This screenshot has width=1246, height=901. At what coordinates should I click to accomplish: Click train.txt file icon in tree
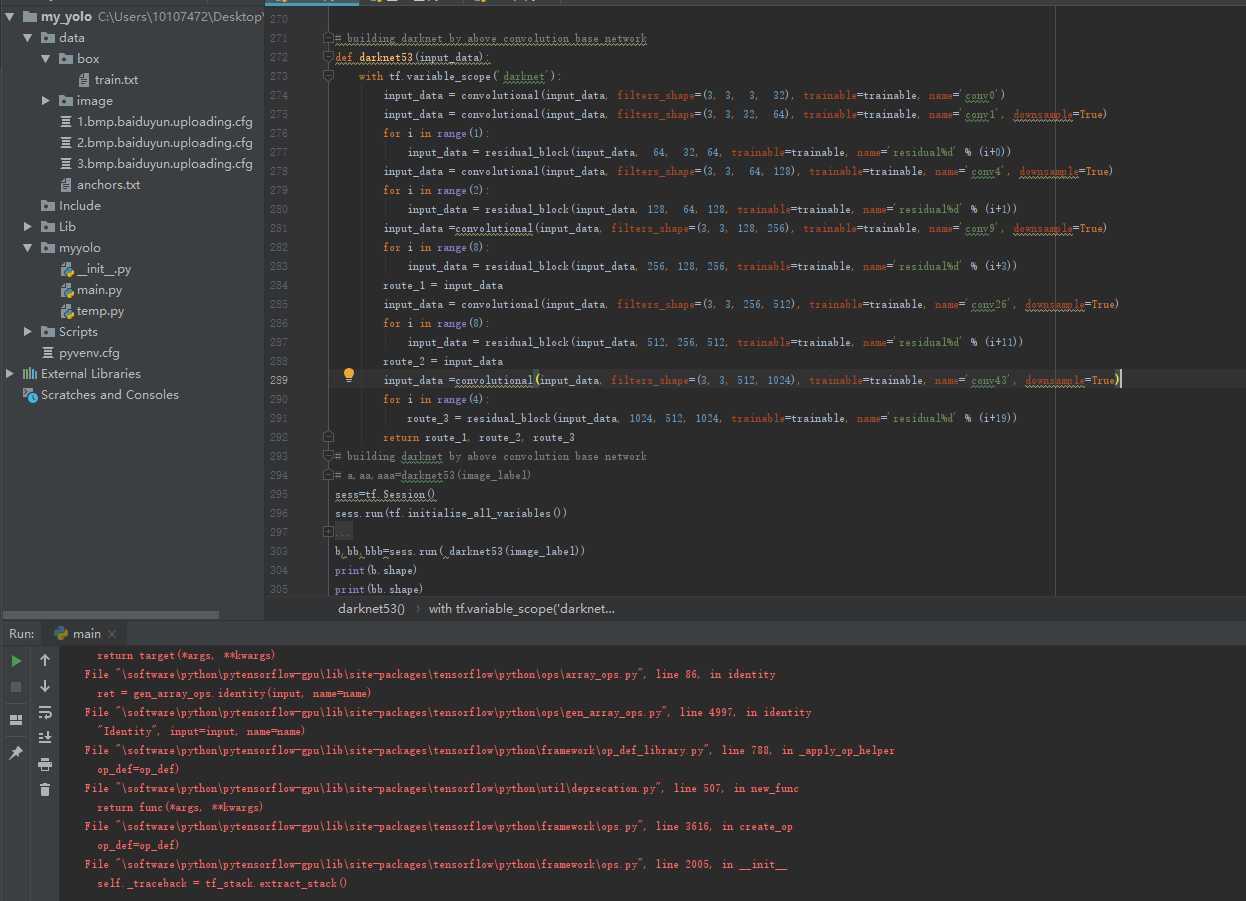click(x=84, y=80)
